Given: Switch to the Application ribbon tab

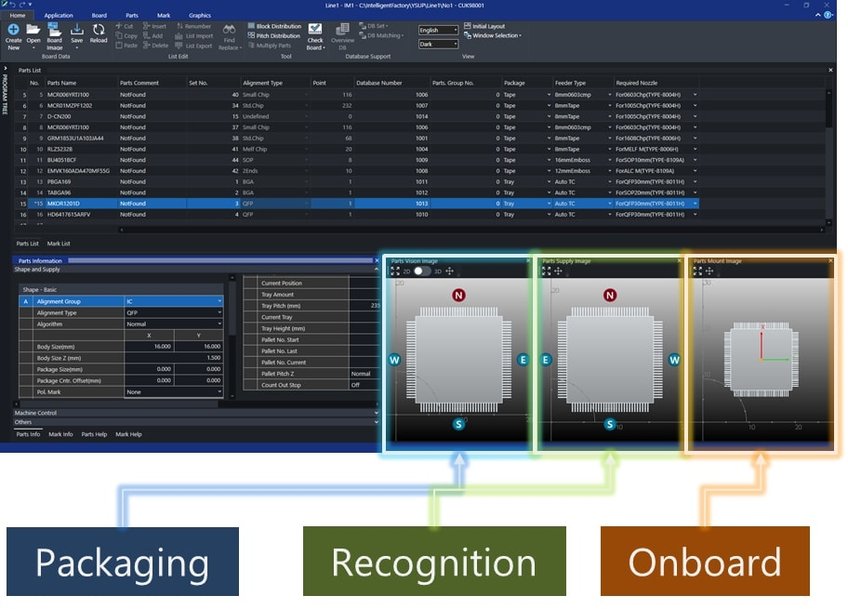Looking at the screenshot, I should (x=58, y=15).
